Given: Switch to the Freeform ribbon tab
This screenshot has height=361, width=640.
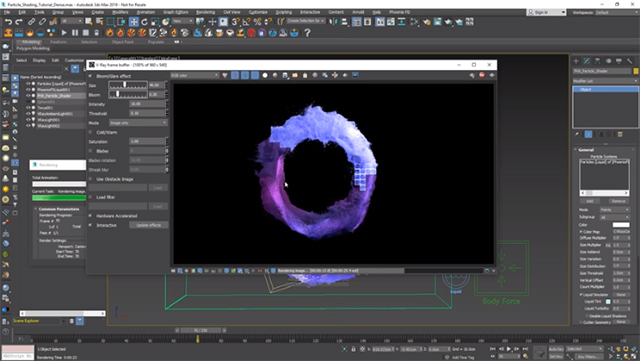Looking at the screenshot, I should (x=58, y=42).
